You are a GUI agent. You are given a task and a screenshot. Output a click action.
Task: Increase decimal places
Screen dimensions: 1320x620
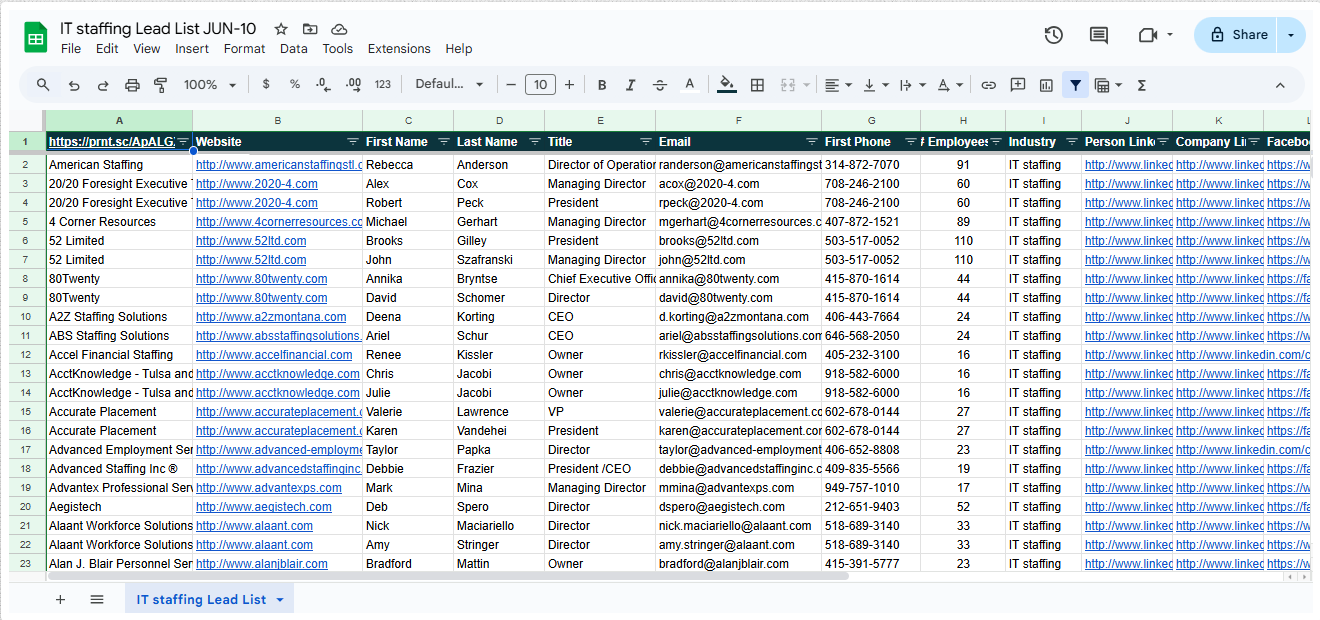353,85
